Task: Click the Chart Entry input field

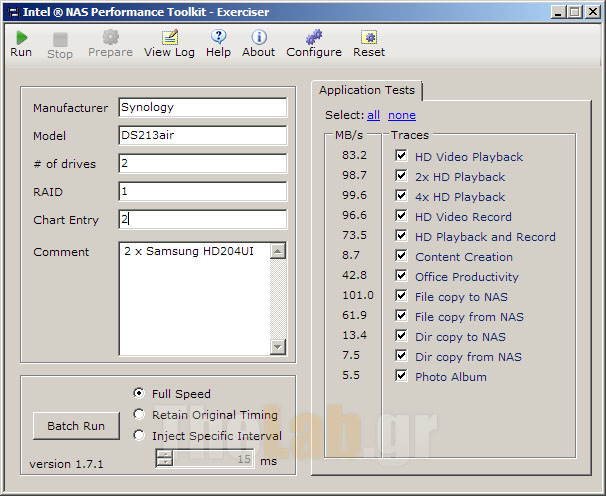Action: click(203, 220)
